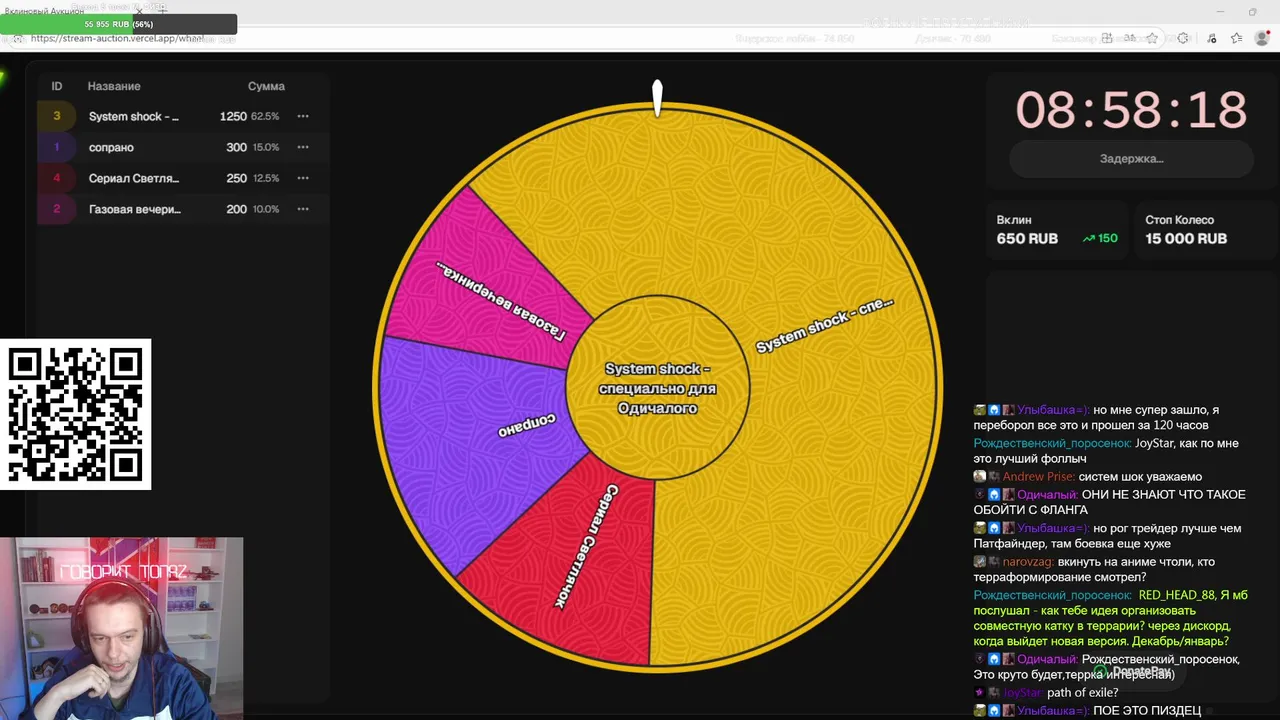Click the 08:58:18 countdown timer
1280x720 pixels.
pos(1131,109)
